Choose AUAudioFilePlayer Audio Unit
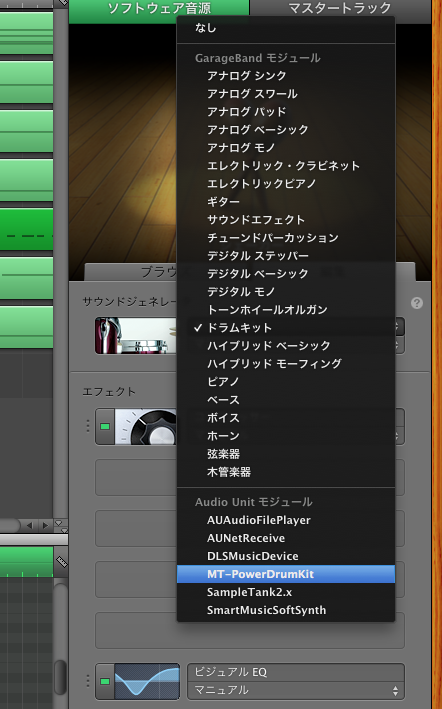This screenshot has width=442, height=709. [x=286, y=520]
